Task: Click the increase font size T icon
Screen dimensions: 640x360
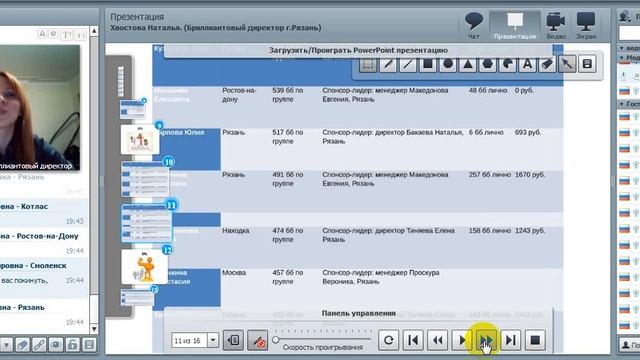Action: (67, 34)
